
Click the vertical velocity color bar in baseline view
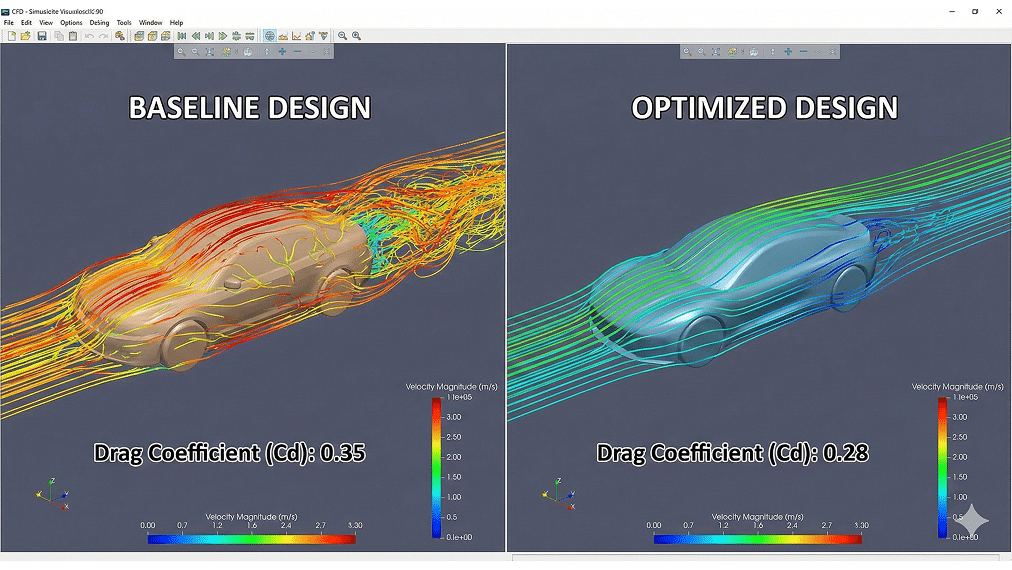436,467
